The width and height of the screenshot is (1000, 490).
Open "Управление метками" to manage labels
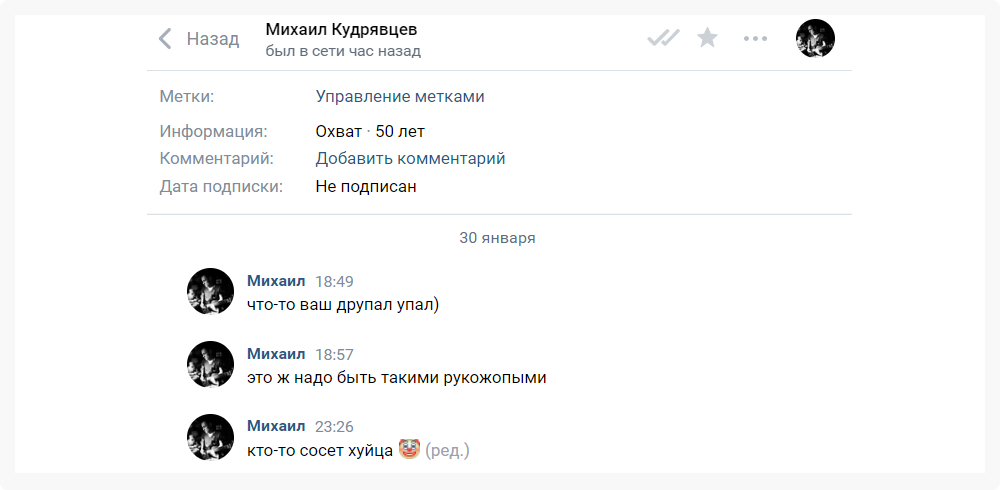pyautogui.click(x=400, y=97)
